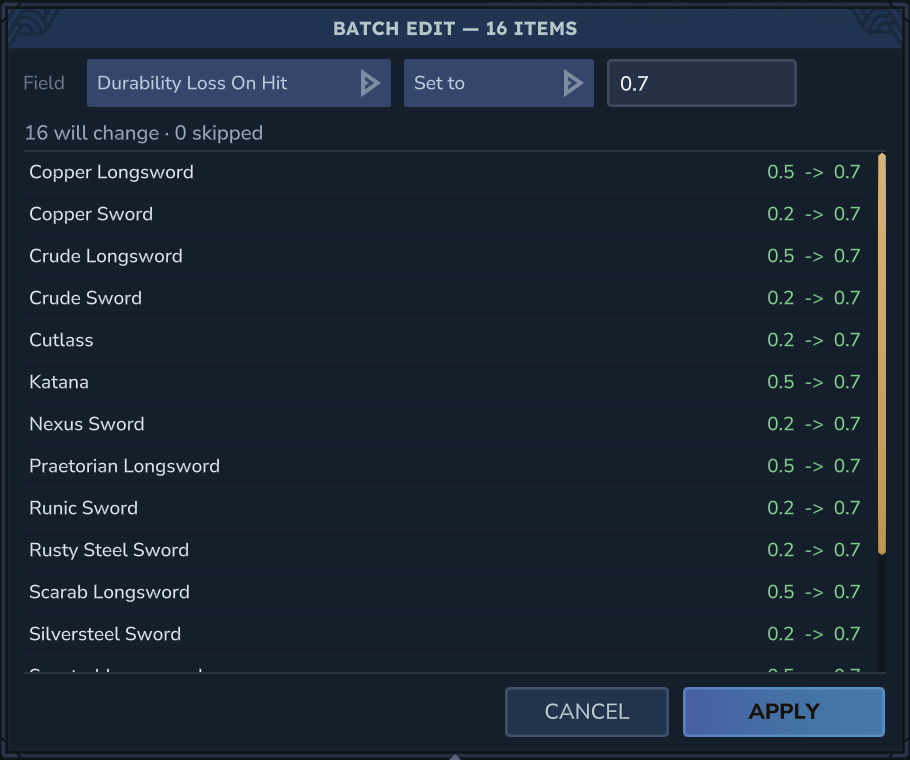Choose the Katana item in the list
910x760 pixels.
(447, 382)
